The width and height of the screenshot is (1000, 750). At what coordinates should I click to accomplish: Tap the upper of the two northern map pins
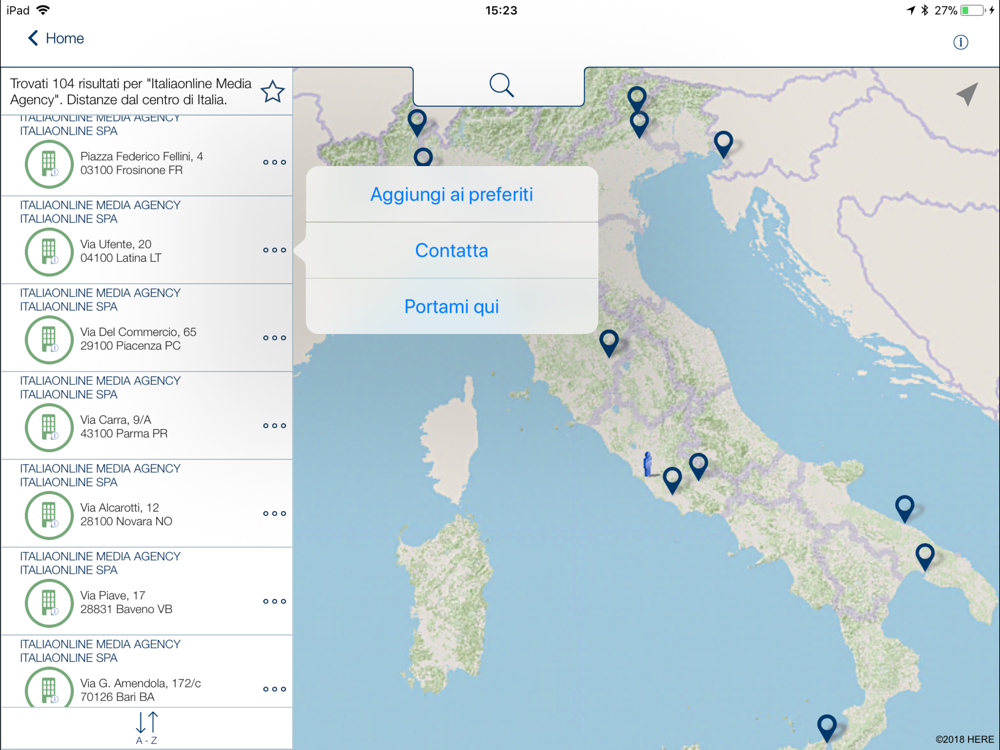pyautogui.click(x=636, y=97)
